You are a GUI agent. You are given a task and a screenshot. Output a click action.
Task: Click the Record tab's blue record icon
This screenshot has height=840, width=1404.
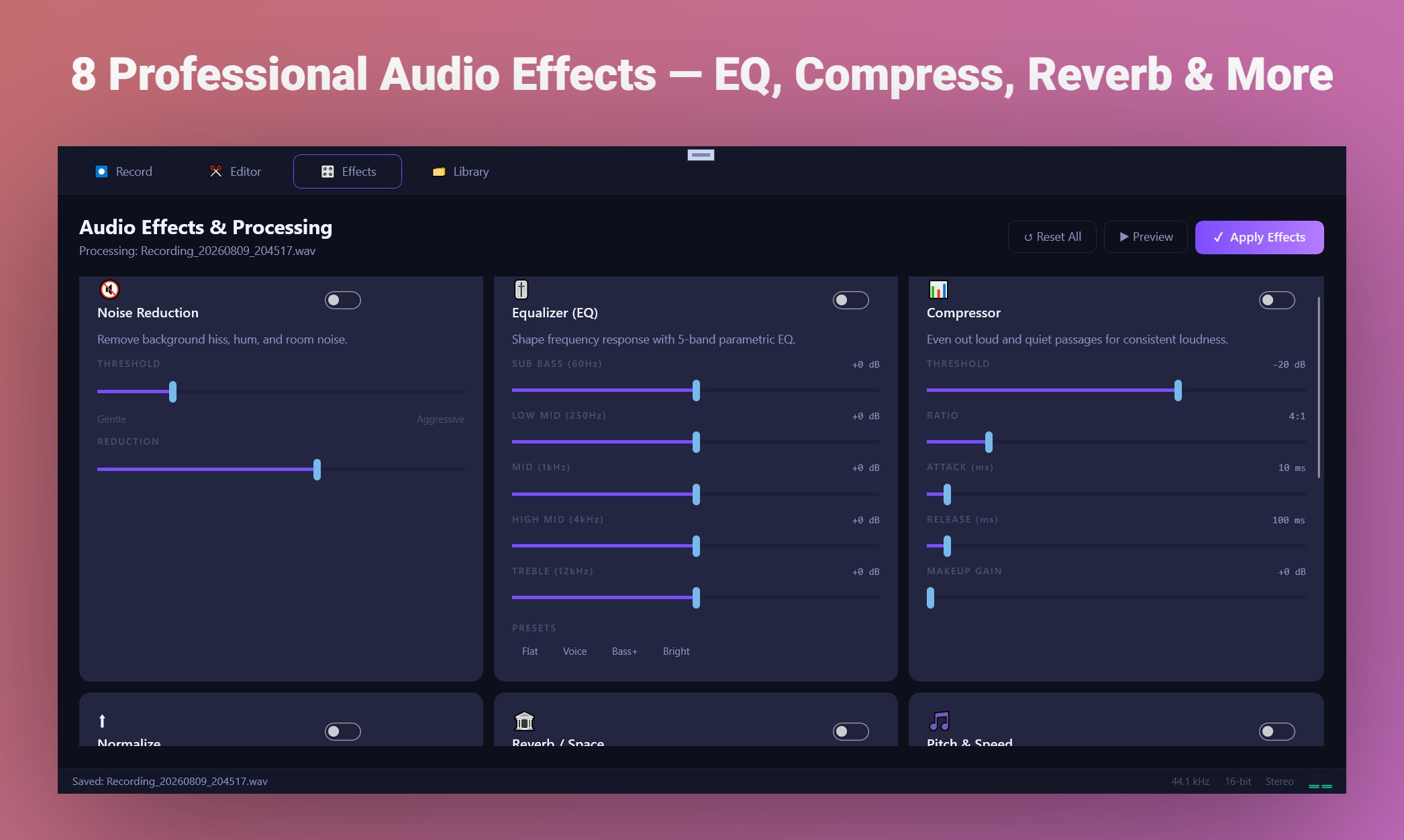[x=101, y=172]
